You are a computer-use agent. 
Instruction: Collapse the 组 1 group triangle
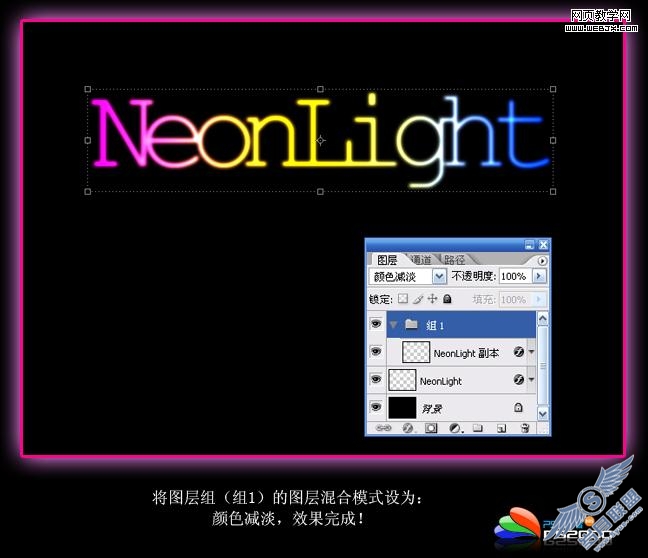click(x=393, y=324)
